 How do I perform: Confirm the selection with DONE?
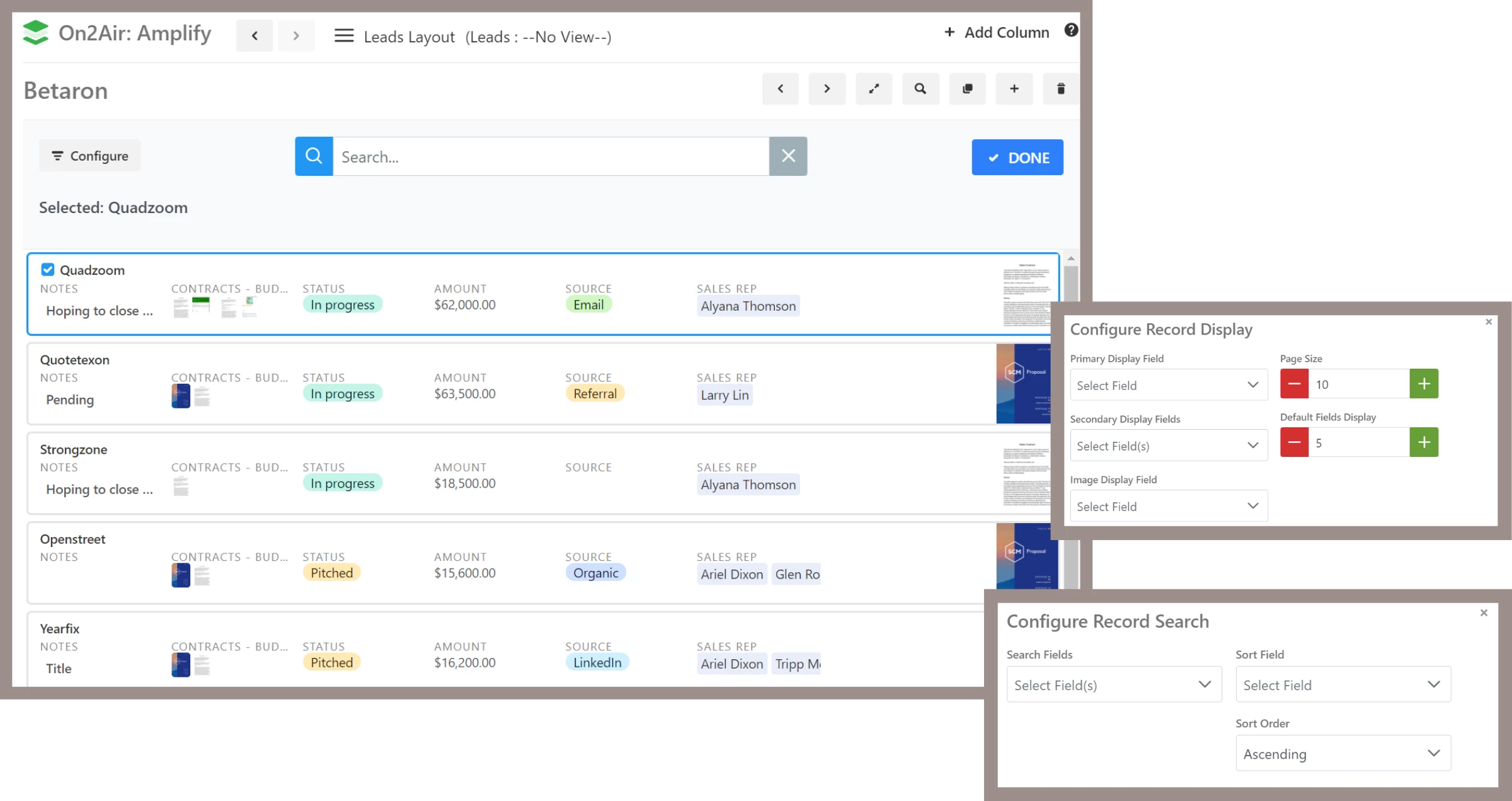point(1017,158)
